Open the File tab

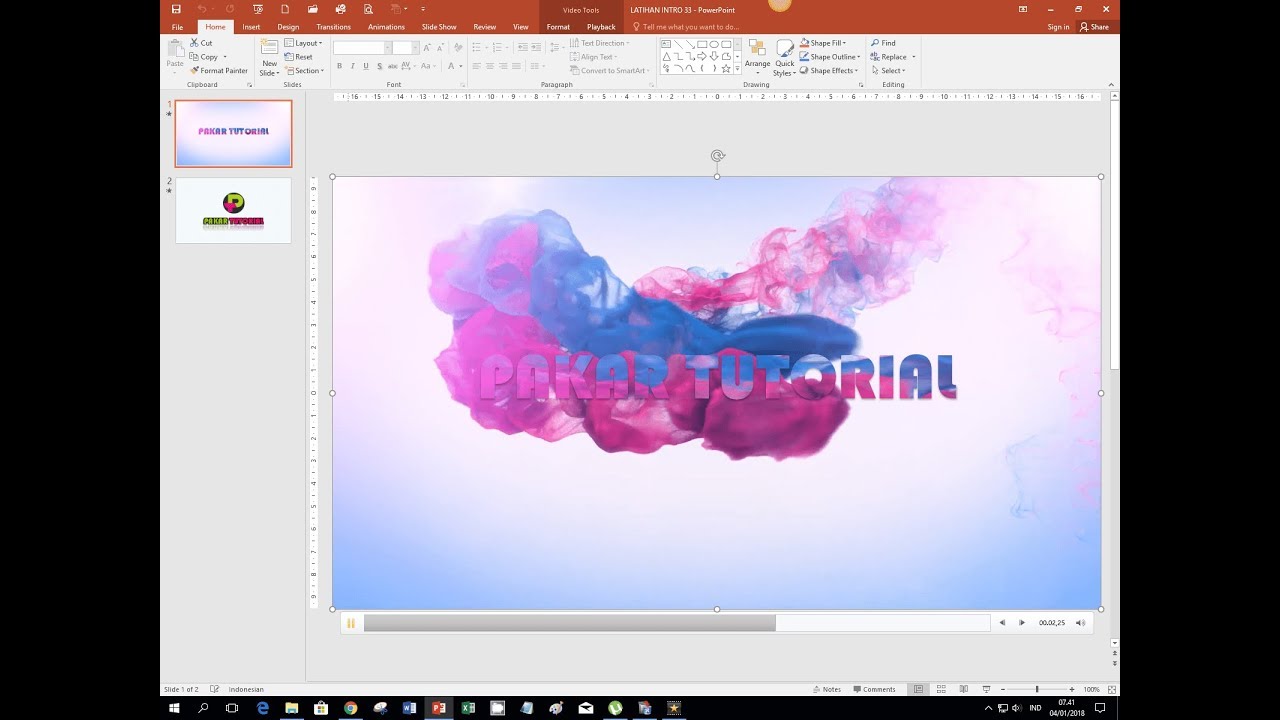[x=177, y=27]
